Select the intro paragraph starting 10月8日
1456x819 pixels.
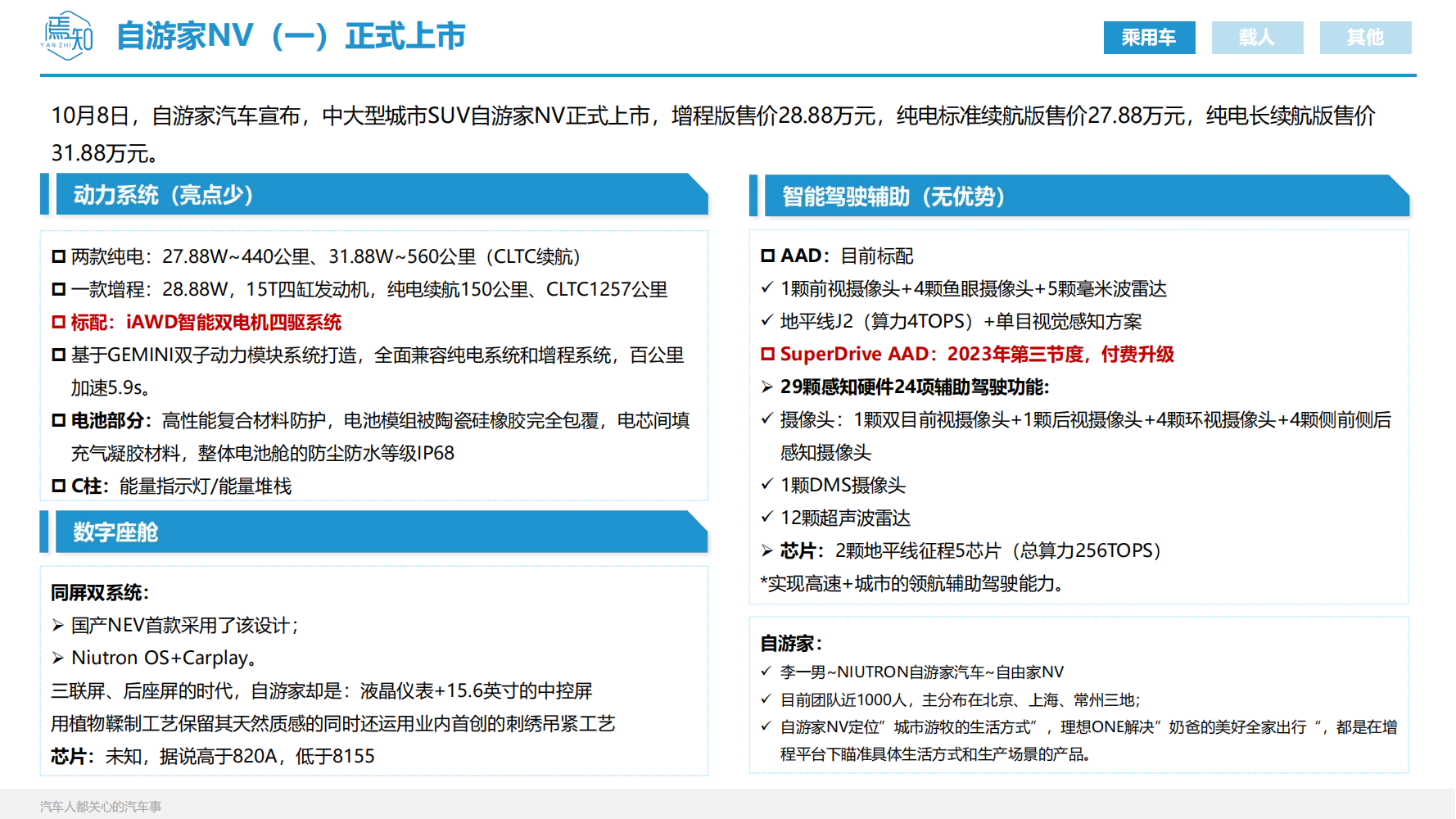[x=713, y=134]
